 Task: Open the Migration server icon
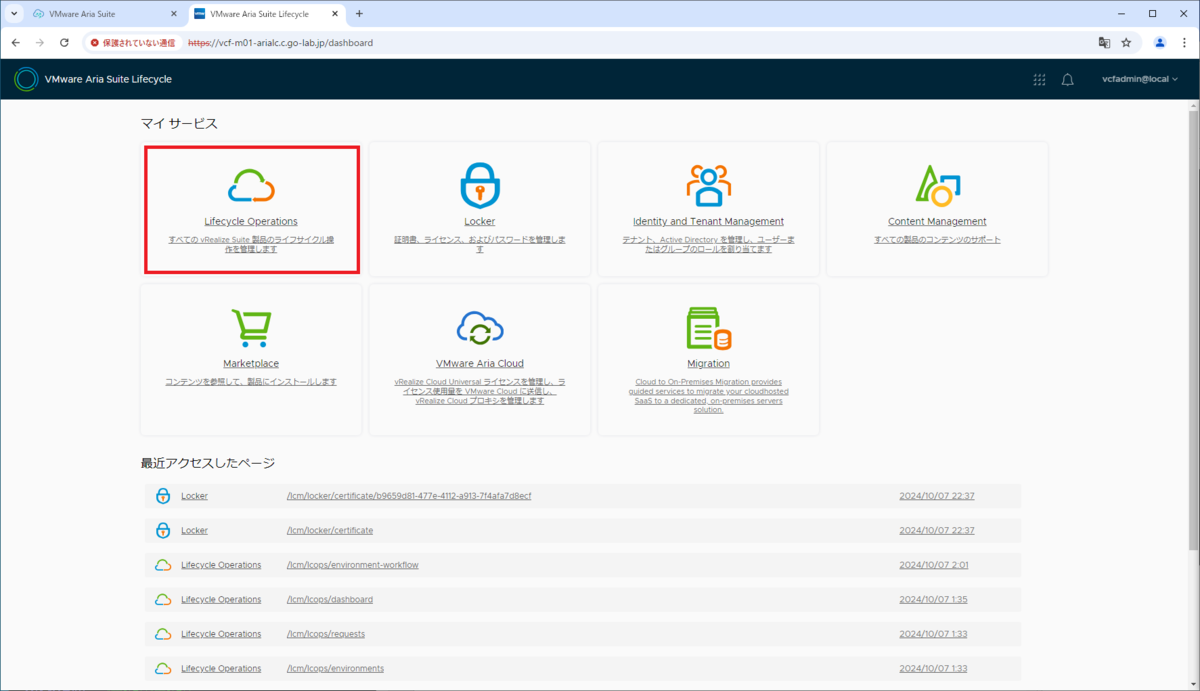coord(708,328)
